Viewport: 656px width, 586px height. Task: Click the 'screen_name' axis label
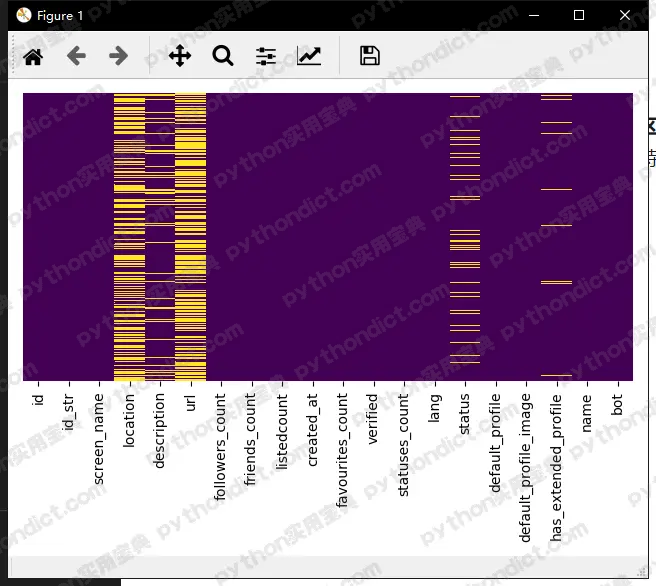coord(99,439)
